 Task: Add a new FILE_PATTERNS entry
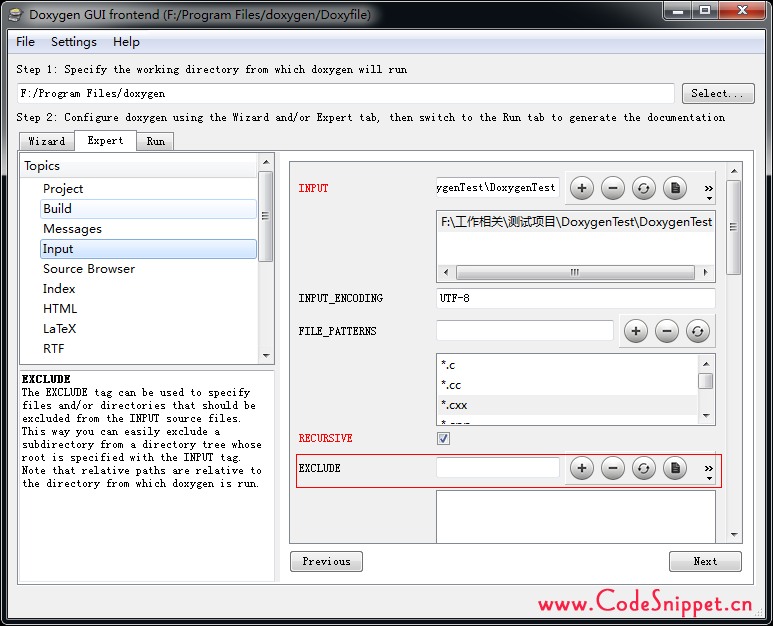pyautogui.click(x=636, y=331)
